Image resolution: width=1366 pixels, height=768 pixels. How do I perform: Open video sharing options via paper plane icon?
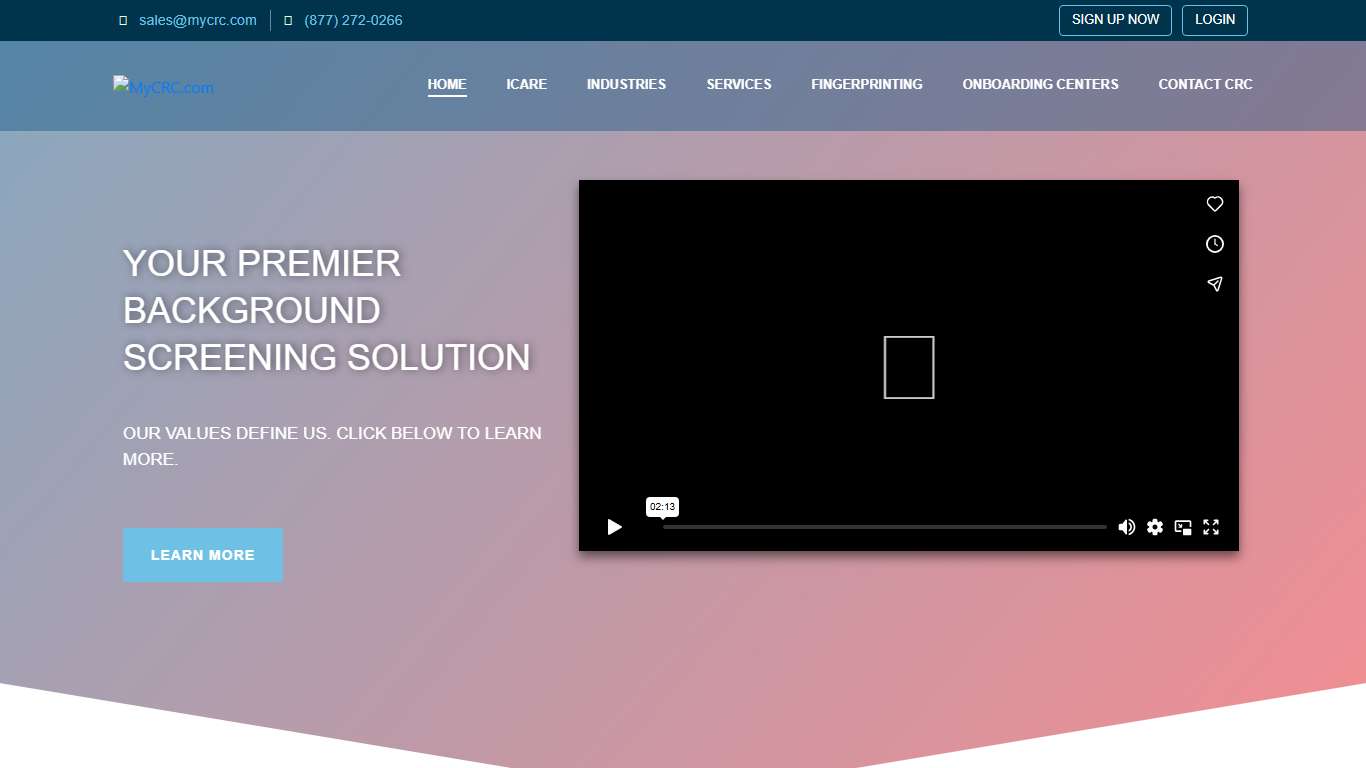[1214, 284]
